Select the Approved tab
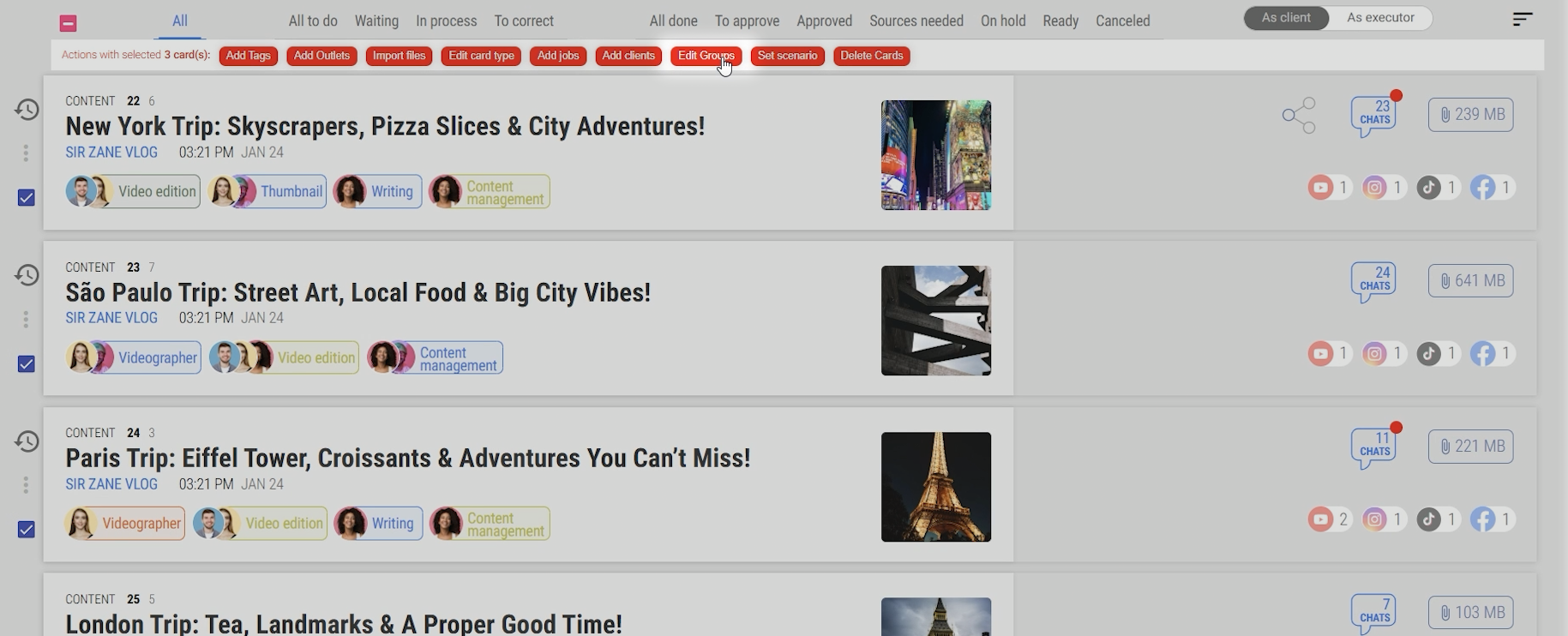 (x=824, y=21)
